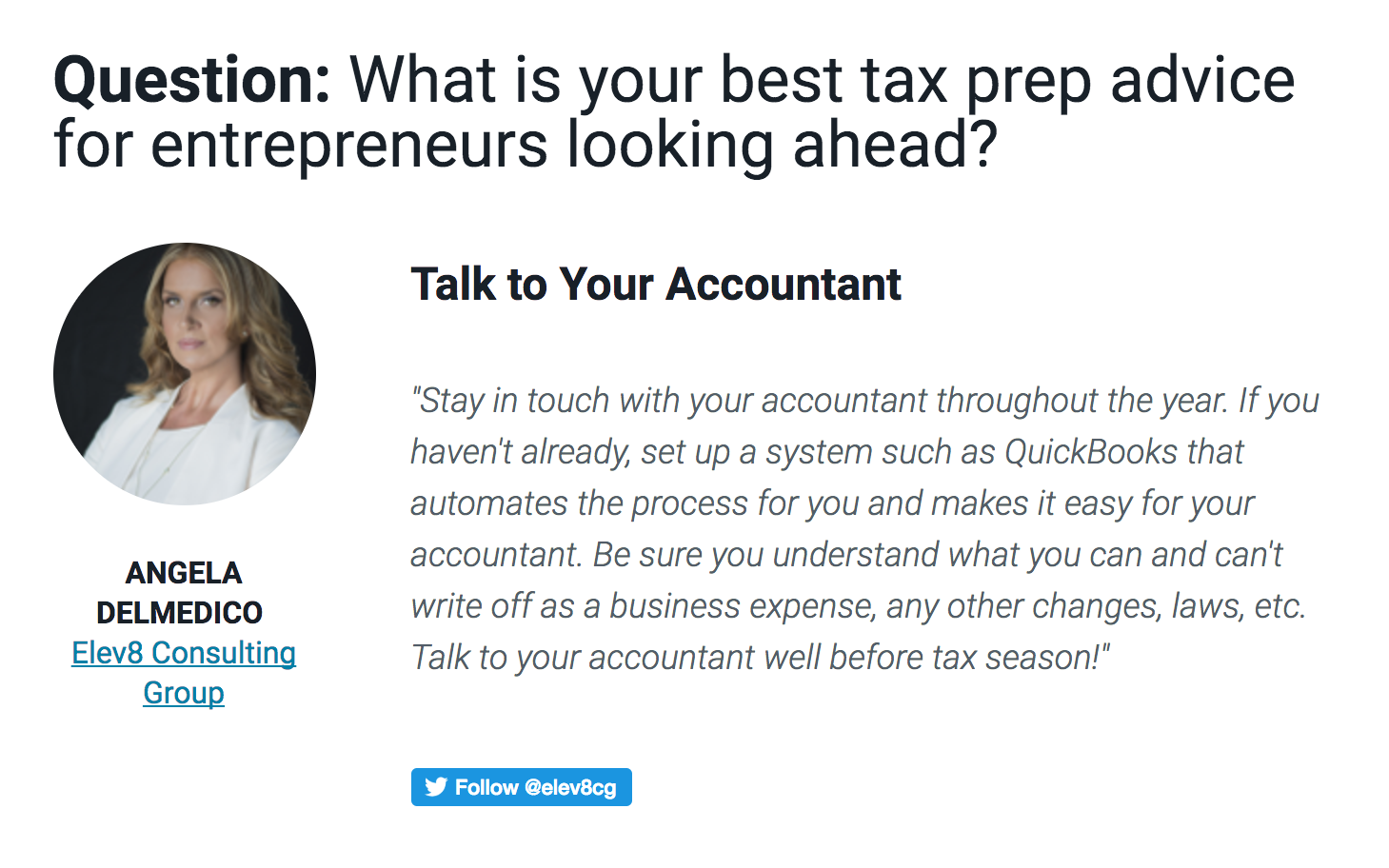Click the word "Group" in the link

[184, 694]
